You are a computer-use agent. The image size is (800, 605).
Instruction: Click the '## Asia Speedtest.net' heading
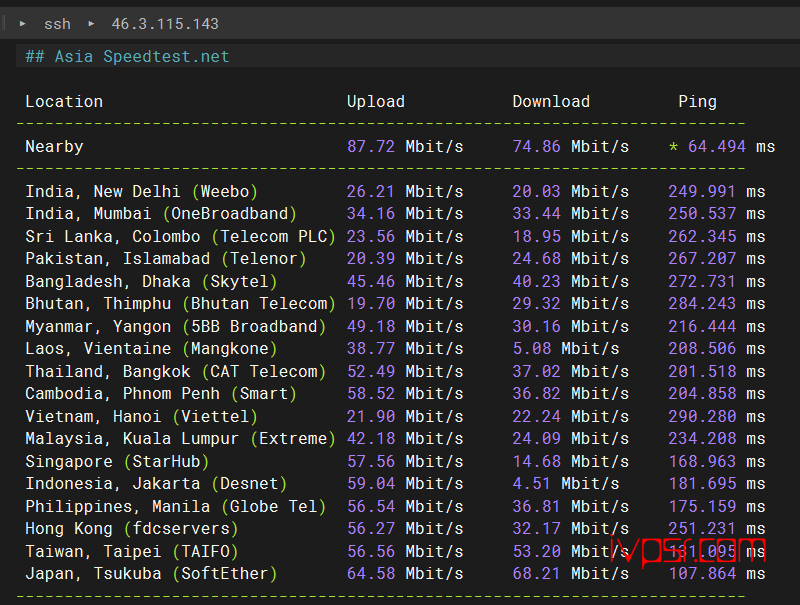coord(127,56)
